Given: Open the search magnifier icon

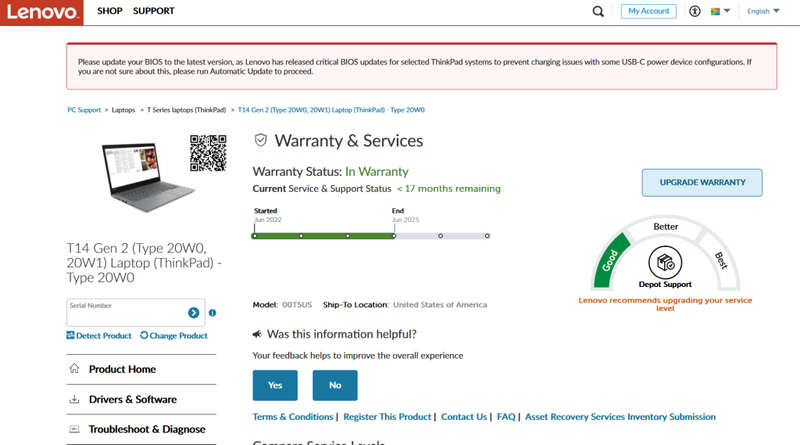Looking at the screenshot, I should (x=598, y=11).
